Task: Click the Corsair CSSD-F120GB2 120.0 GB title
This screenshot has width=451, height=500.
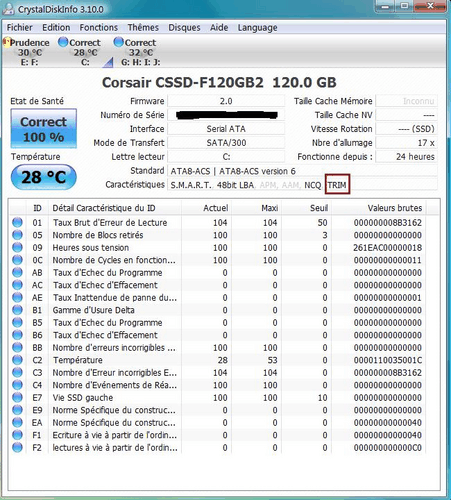Action: point(219,83)
